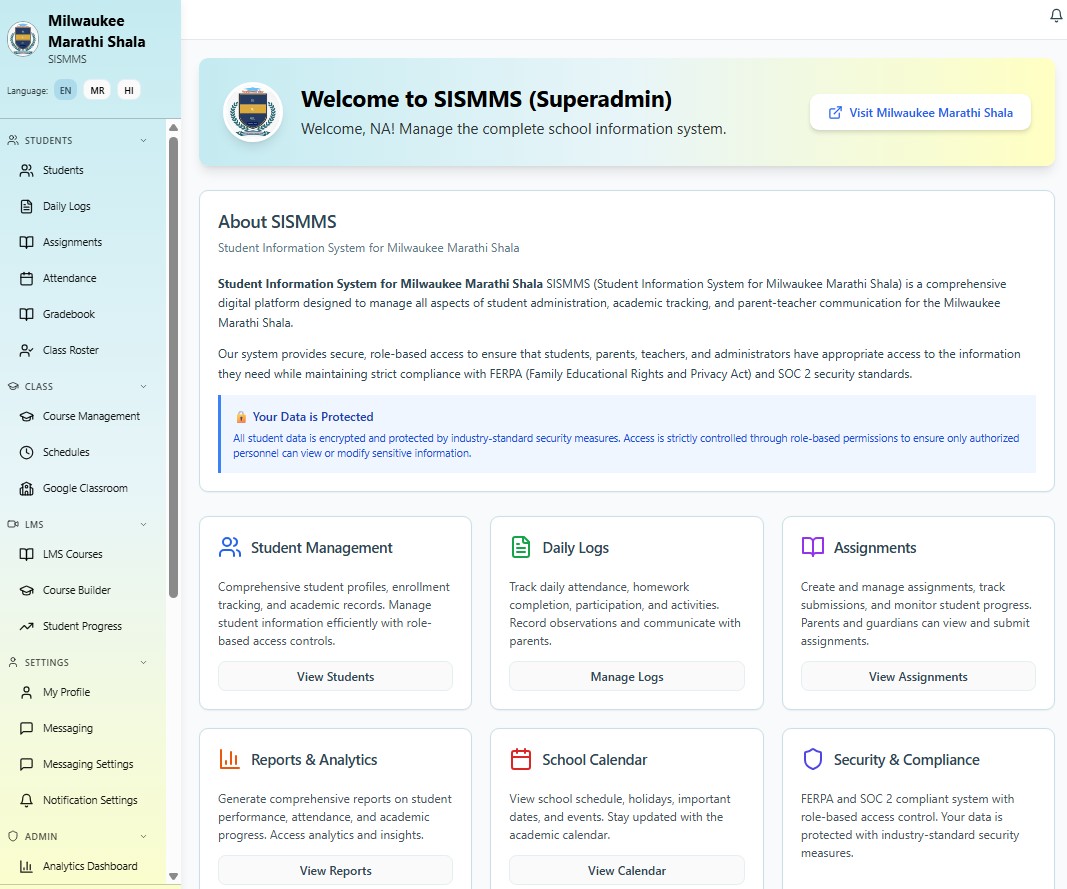Open Google Classroom from the sidebar icon
Screen dimensions: 1067x889
tap(24, 488)
